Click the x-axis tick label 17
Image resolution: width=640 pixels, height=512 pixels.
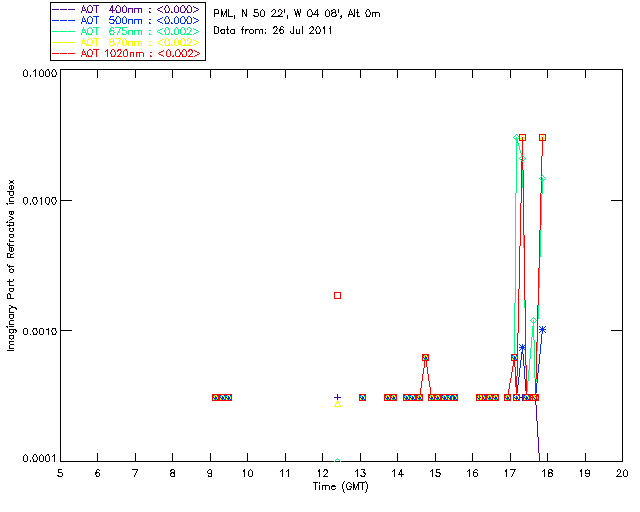(510, 473)
